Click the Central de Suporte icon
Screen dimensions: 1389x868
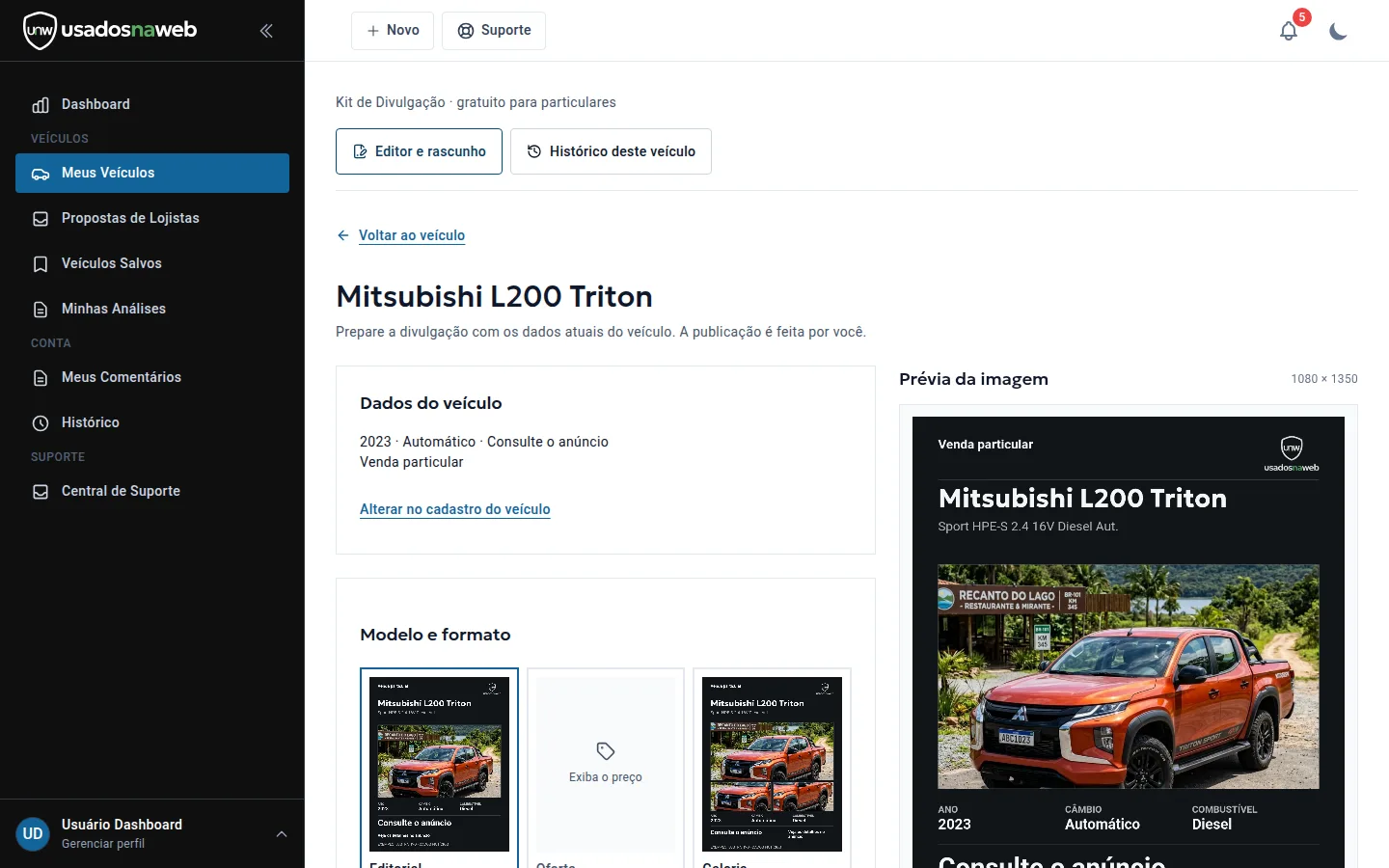41,492
